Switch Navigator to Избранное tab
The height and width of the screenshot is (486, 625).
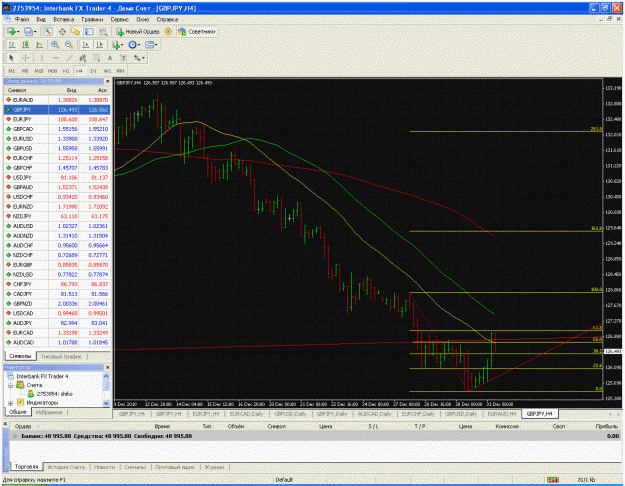[49, 412]
